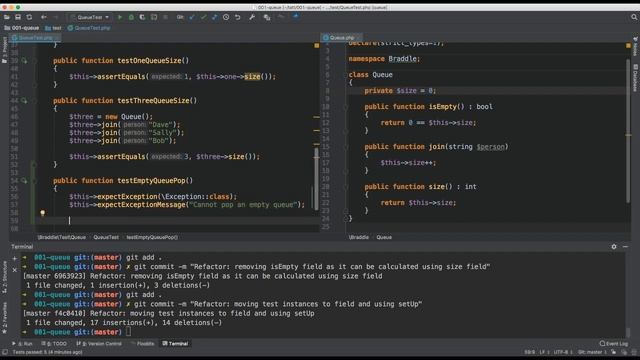Click "Cannot pop an empty queue" string
The width and height of the screenshot is (640, 360).
click(242, 204)
